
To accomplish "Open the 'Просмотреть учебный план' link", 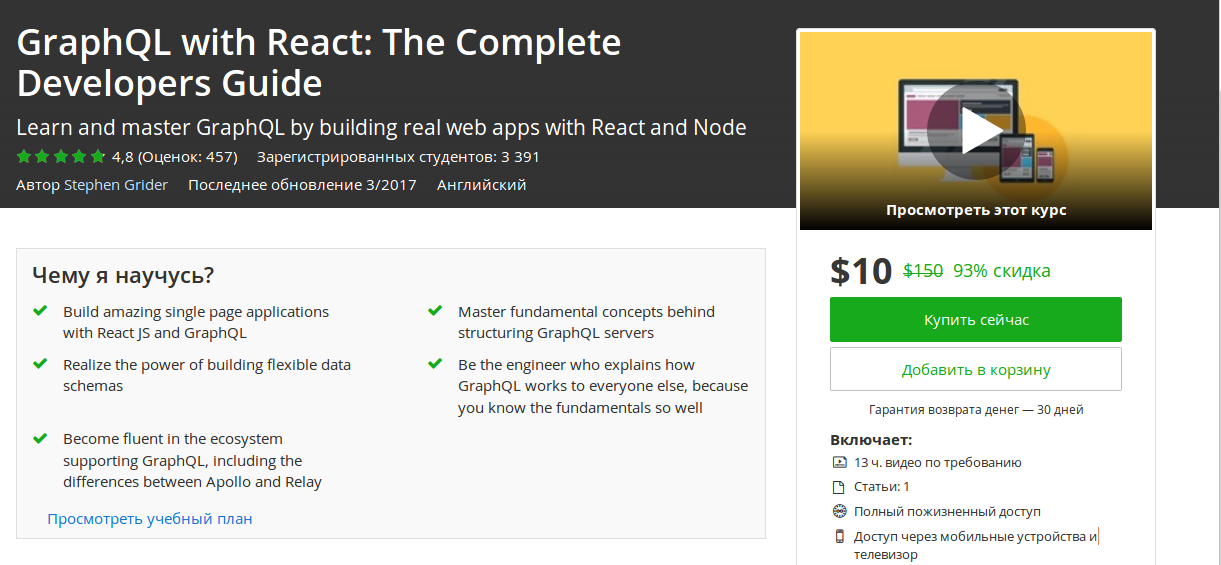I will (x=150, y=519).
